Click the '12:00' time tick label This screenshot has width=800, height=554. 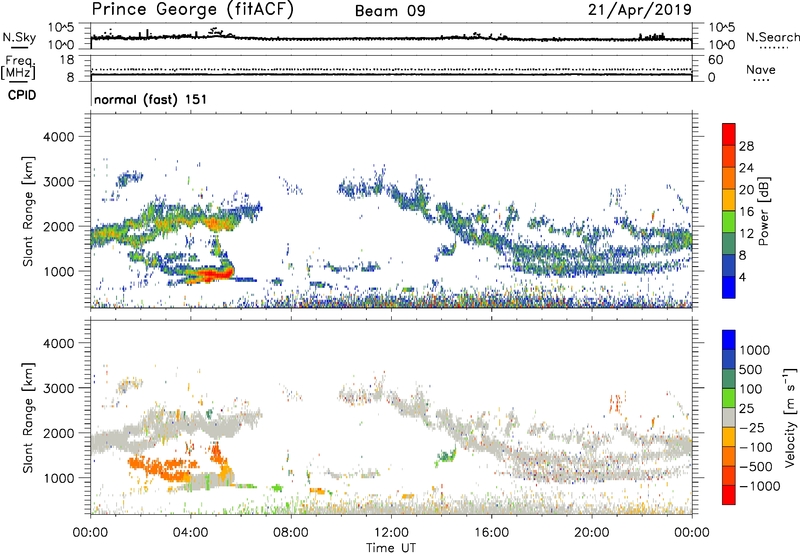(x=391, y=533)
